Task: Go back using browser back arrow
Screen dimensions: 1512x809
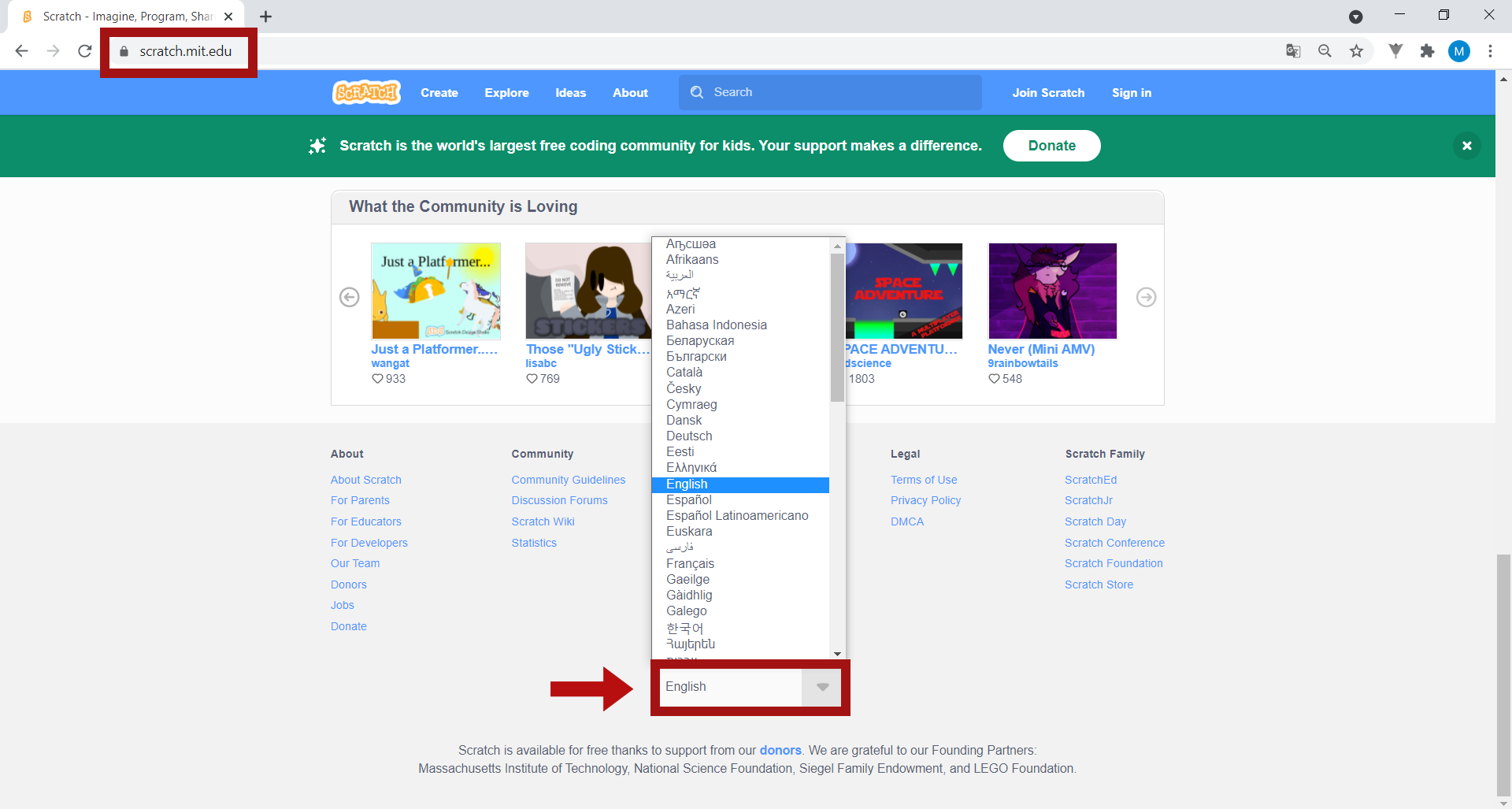Action: coord(21,51)
